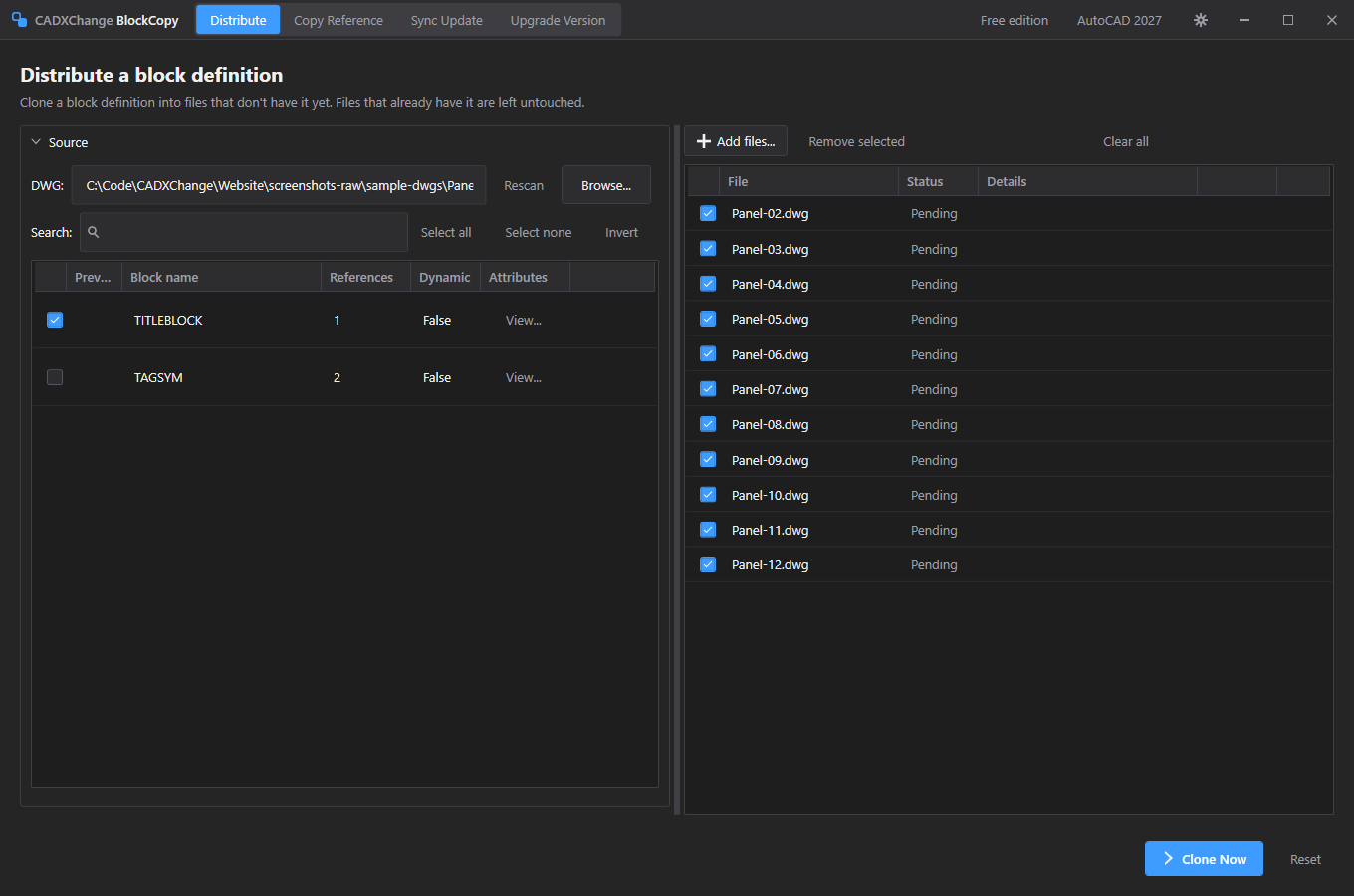Click Clear all
This screenshot has width=1354, height=896.
1126,141
